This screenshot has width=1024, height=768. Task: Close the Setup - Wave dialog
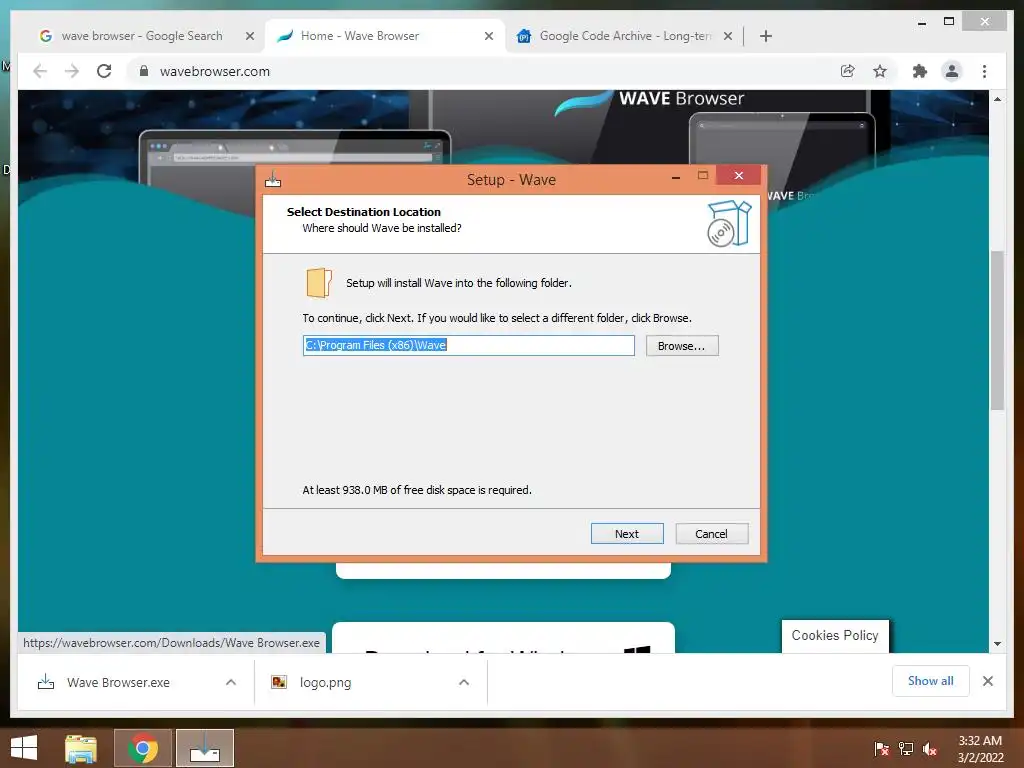coord(739,175)
